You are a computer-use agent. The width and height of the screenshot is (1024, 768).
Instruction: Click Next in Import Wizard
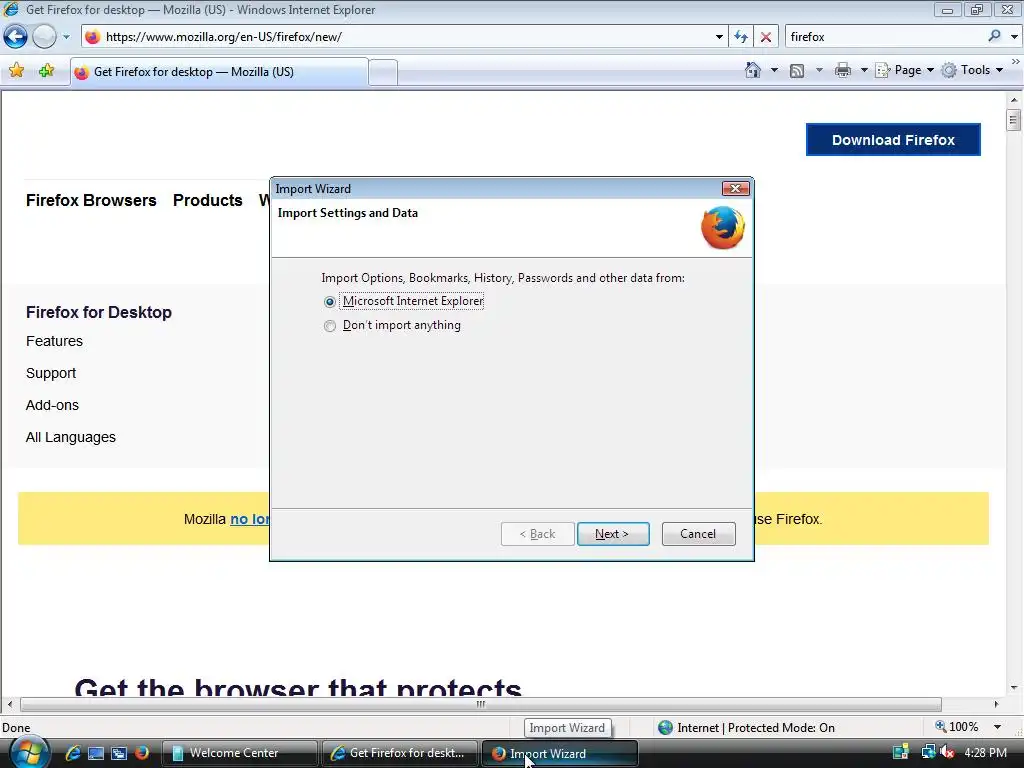pyautogui.click(x=613, y=534)
